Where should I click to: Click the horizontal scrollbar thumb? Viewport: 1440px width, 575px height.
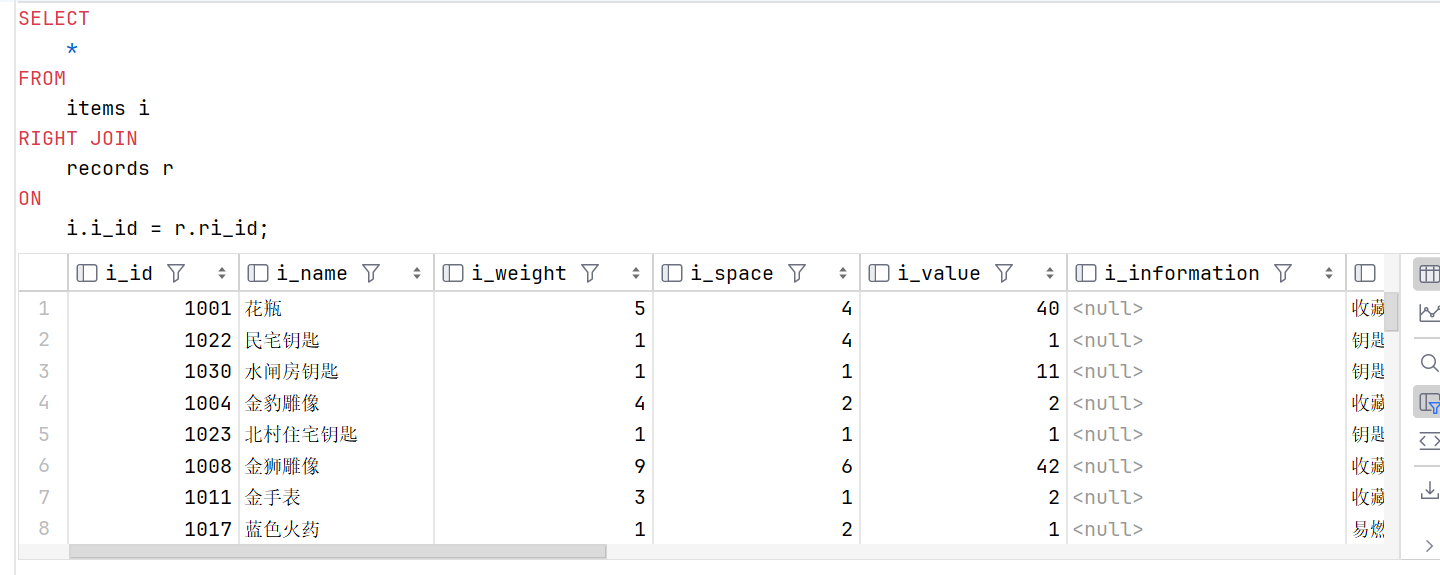click(x=338, y=551)
